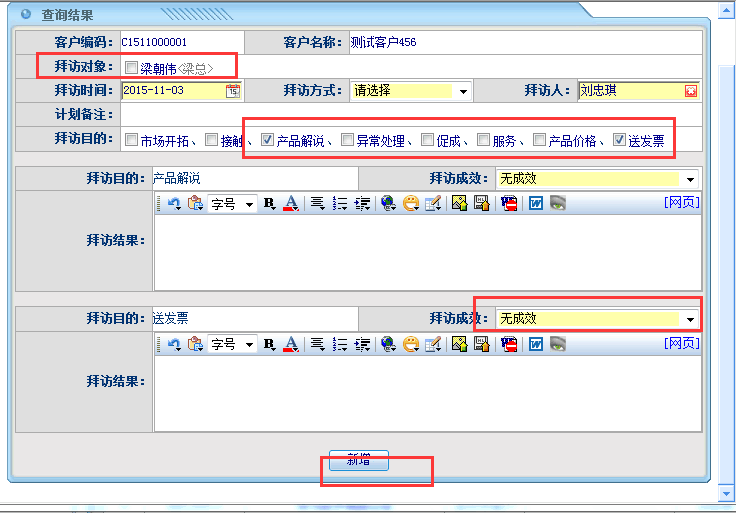Toggle bold in 产品解说 result editor
The image size is (736, 513).
pos(269,203)
